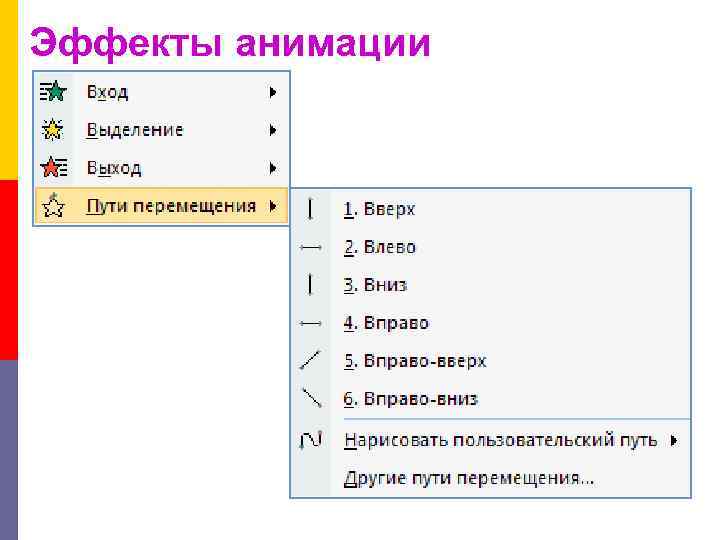720x540 pixels.
Task: Click the yellow star Emphasis icon
Action: click(53, 129)
